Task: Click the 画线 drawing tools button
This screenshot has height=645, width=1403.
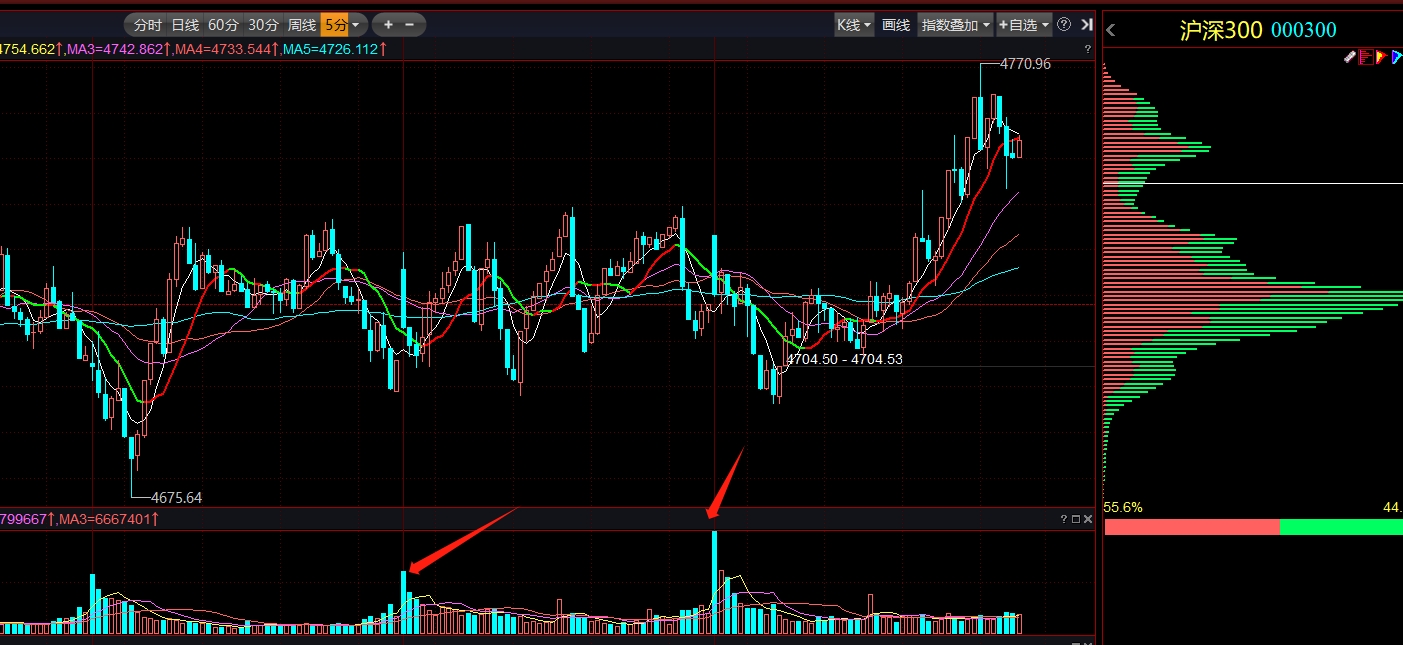Action: pyautogui.click(x=896, y=25)
